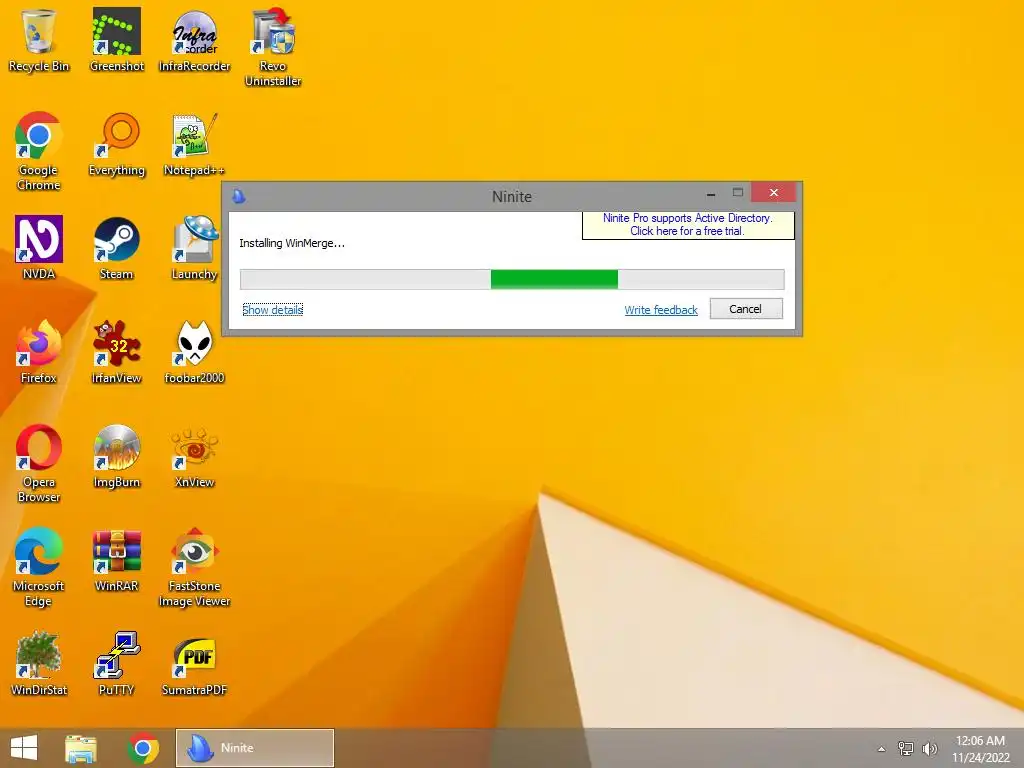Show hidden tray icons arrow
This screenshot has width=1024, height=768.
pos(882,749)
